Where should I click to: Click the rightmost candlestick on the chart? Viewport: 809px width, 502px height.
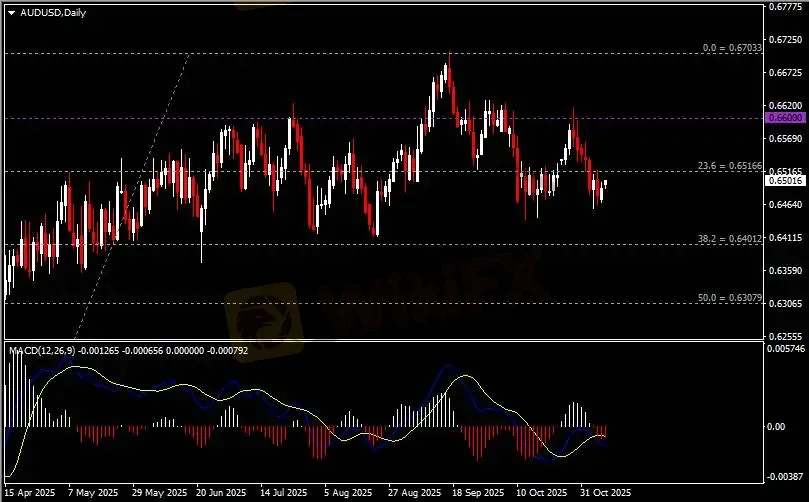(605, 183)
